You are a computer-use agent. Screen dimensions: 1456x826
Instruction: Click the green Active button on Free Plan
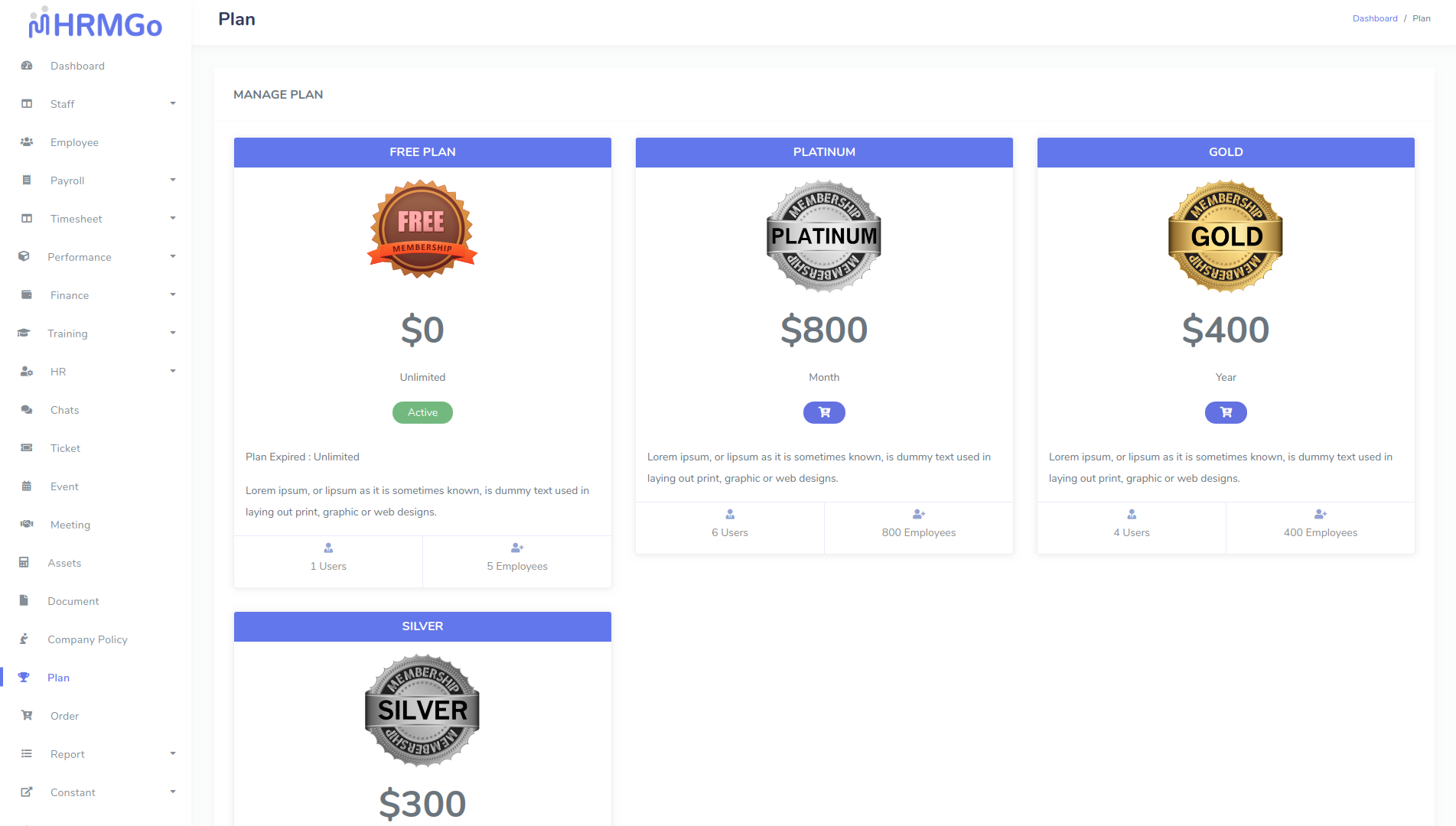point(422,412)
